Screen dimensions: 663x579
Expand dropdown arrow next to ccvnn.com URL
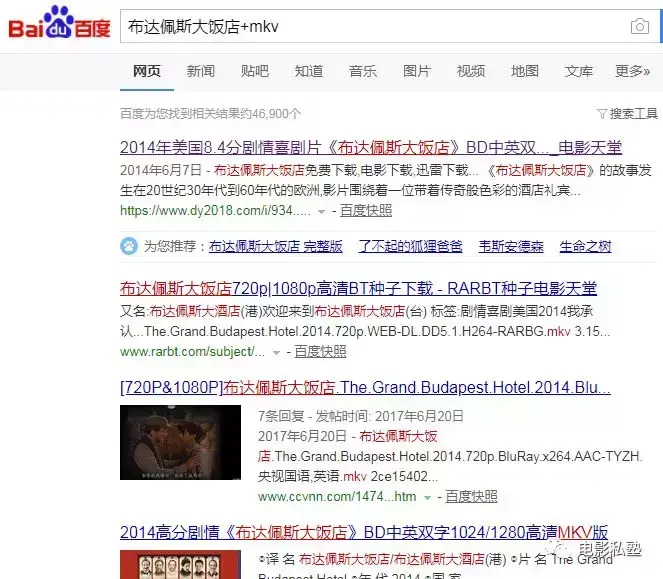(x=427, y=498)
